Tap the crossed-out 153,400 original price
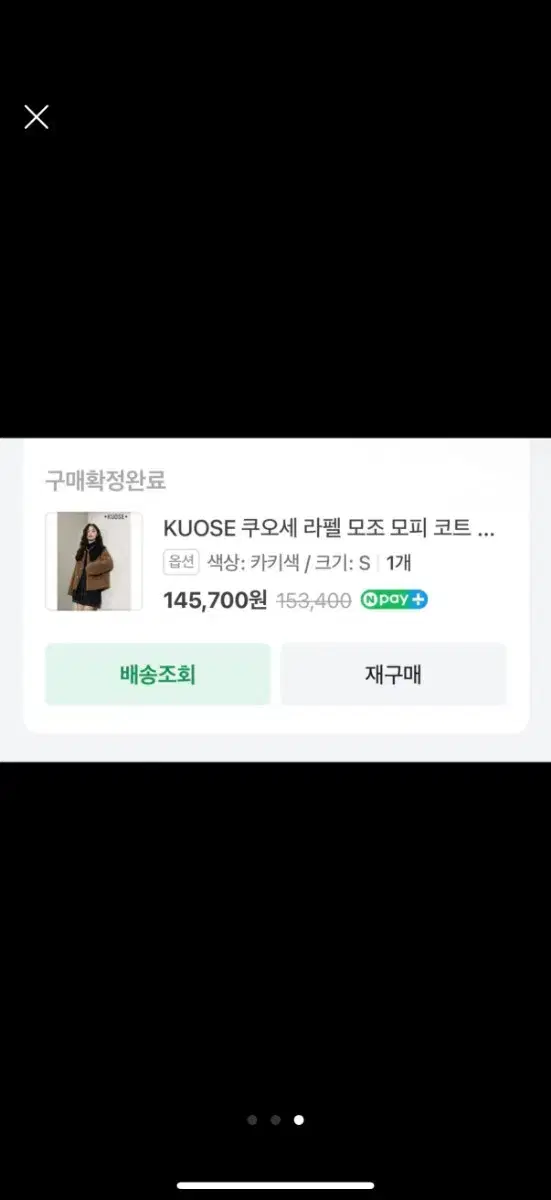Image resolution: width=551 pixels, height=1200 pixels. pos(314,601)
